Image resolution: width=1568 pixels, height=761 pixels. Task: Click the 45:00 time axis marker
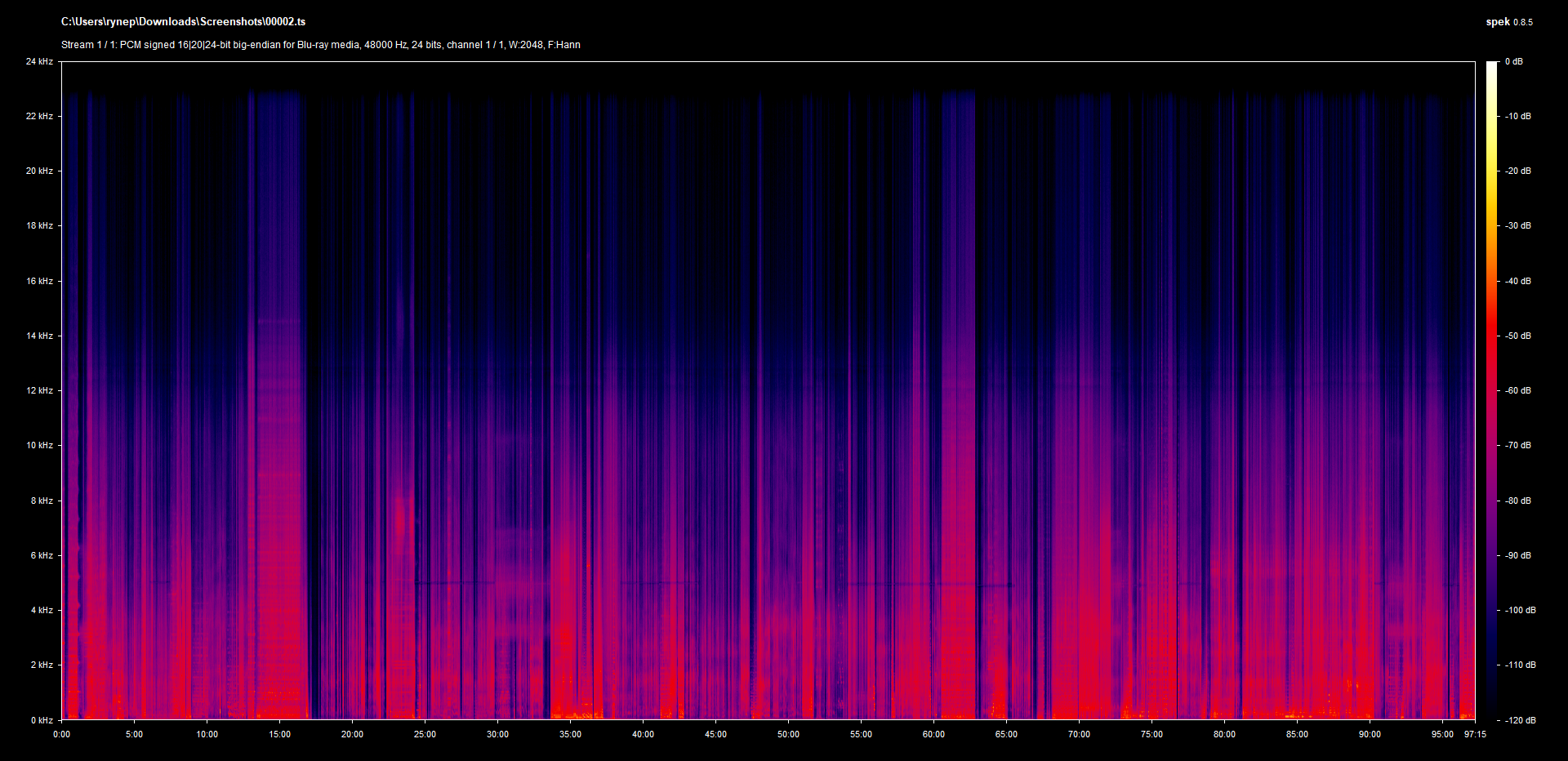[715, 735]
